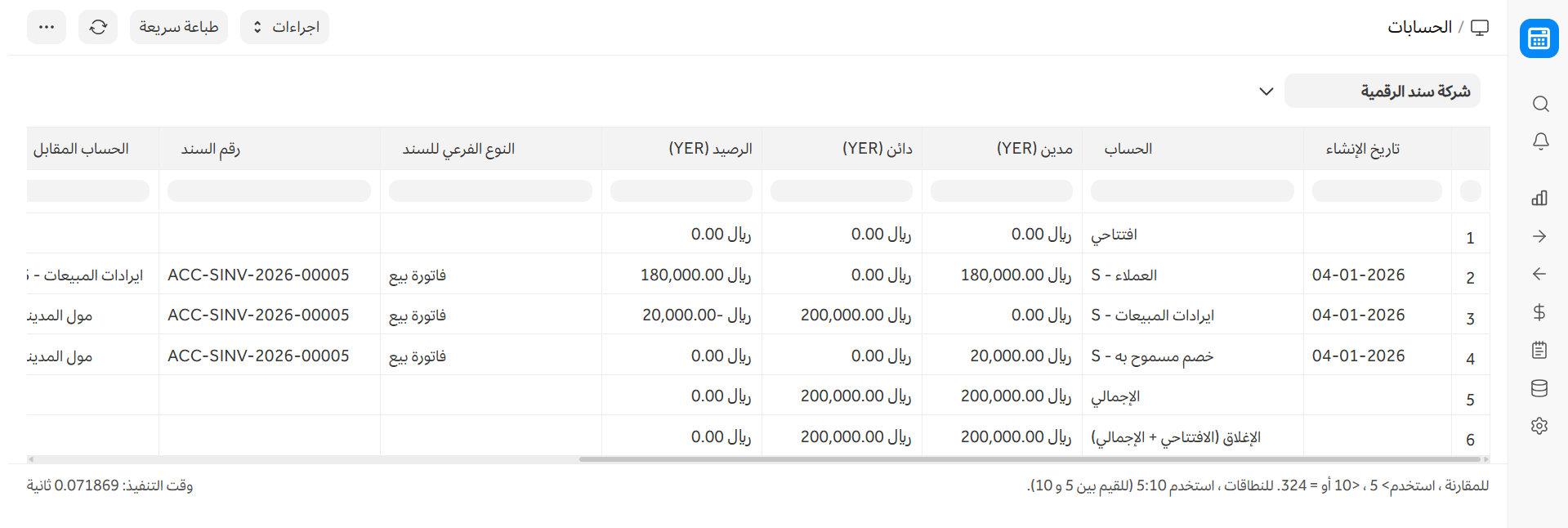Open the settings gear icon
Screen dimensions: 1568x528
[1539, 426]
